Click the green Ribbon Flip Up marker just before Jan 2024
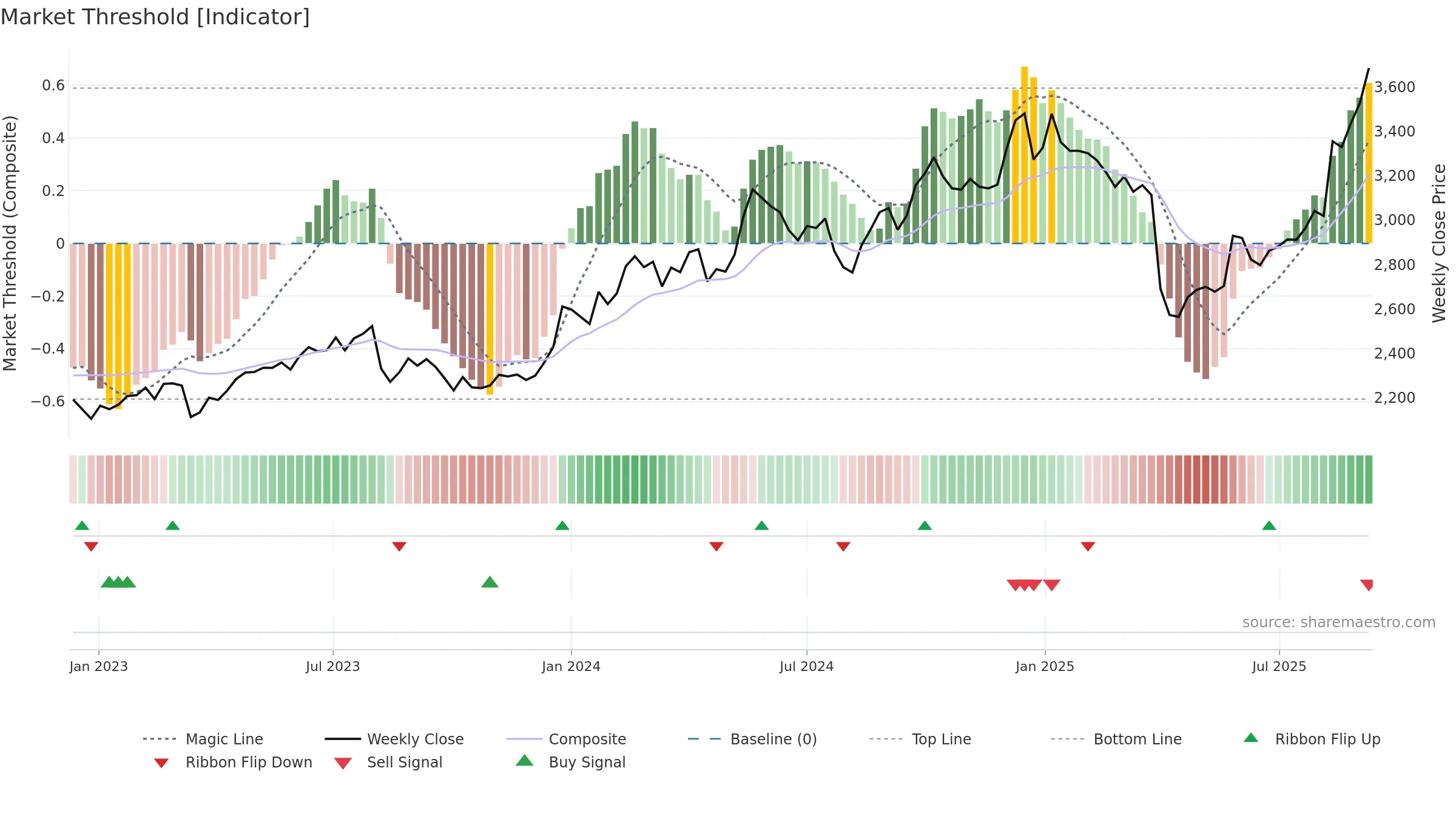 (x=562, y=525)
